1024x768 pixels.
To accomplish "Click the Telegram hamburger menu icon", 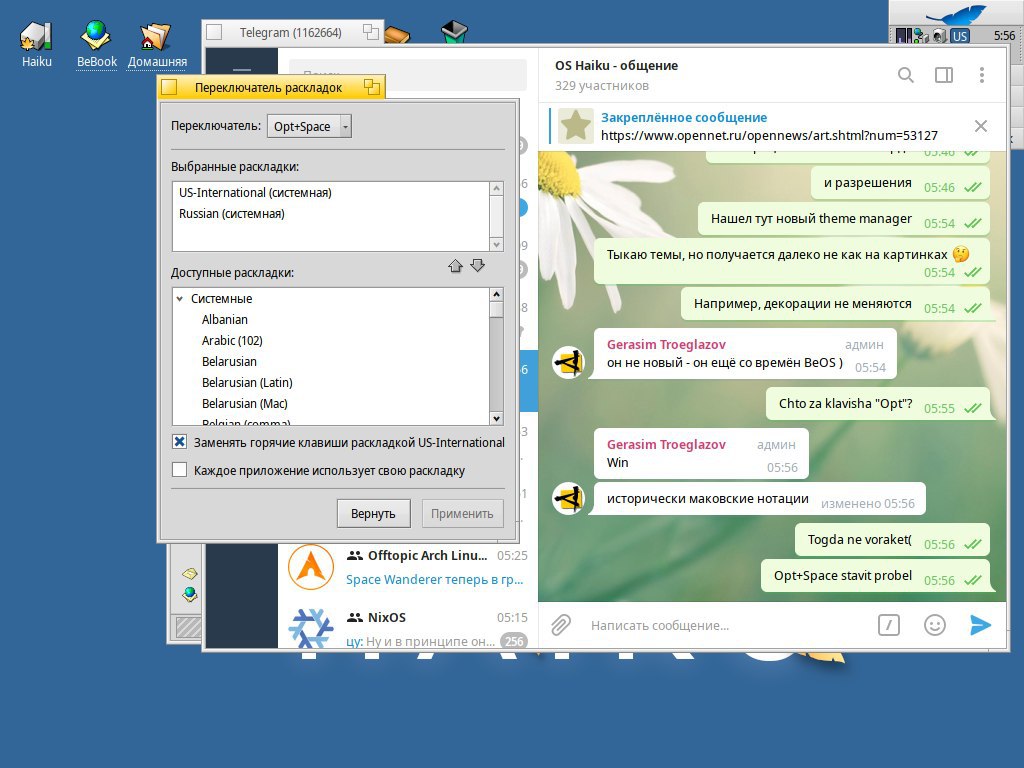I will point(242,71).
